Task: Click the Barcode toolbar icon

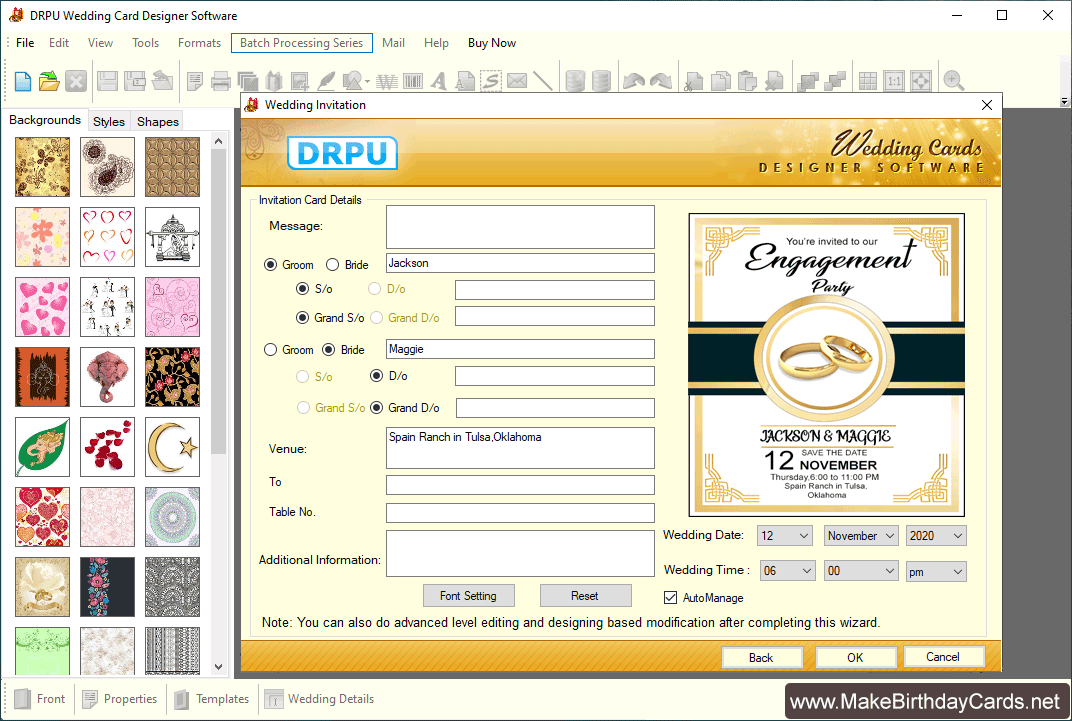Action: (x=413, y=81)
